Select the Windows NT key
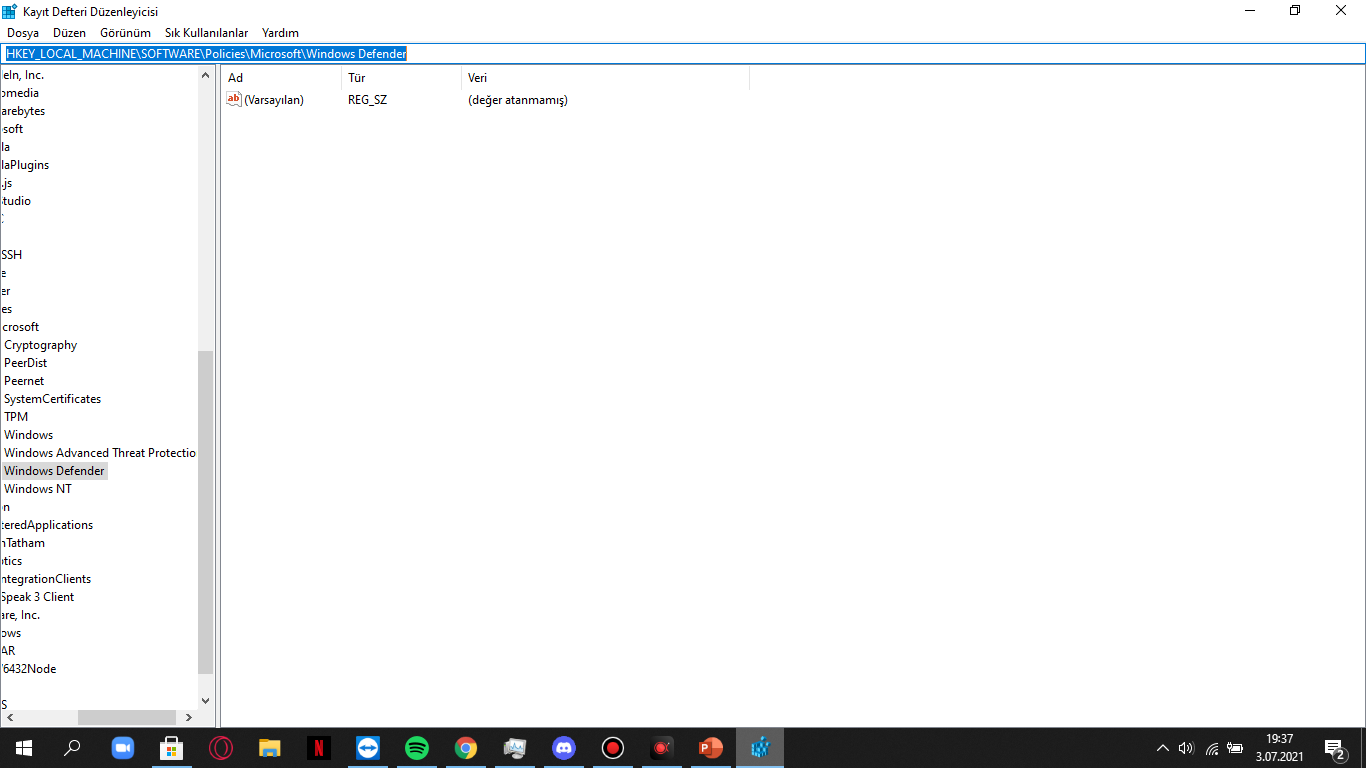The width and height of the screenshot is (1366, 768). (x=38, y=489)
